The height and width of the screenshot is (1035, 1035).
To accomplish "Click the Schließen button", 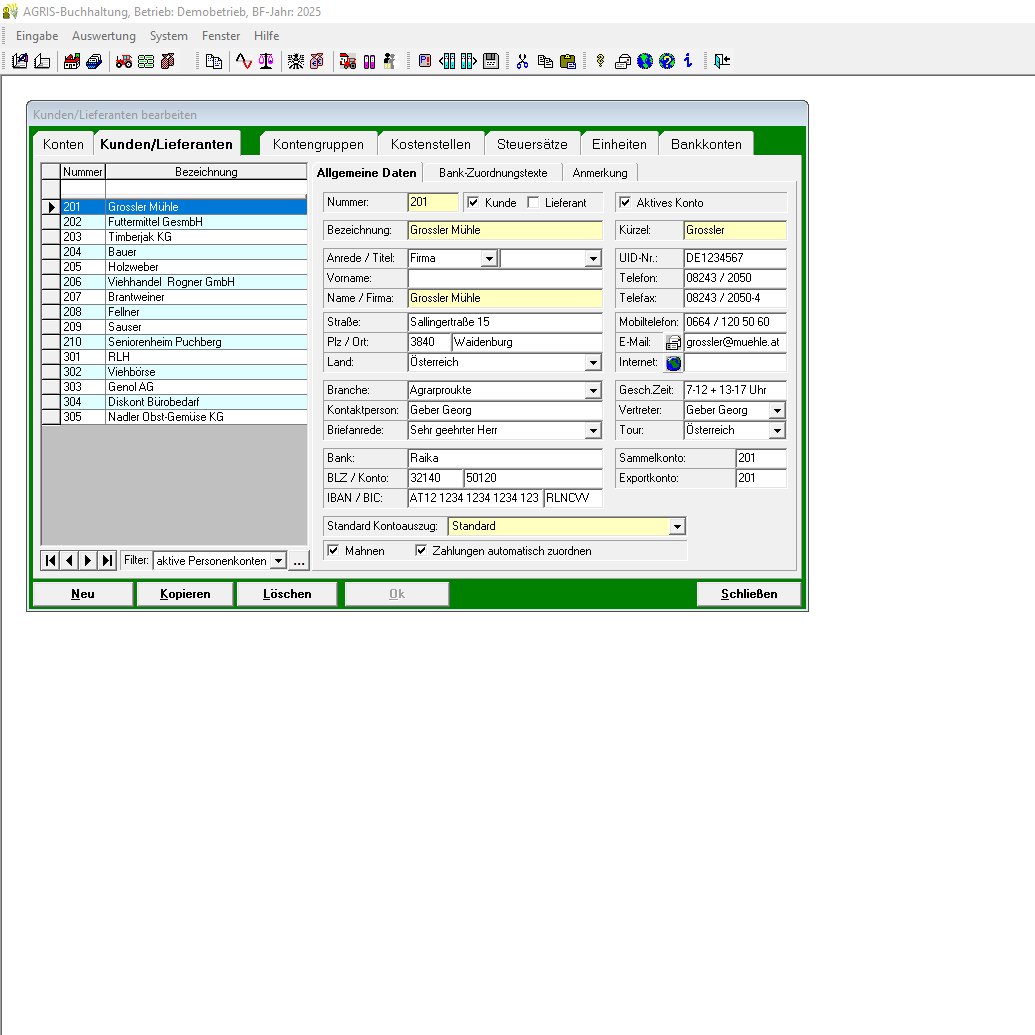I will [749, 594].
